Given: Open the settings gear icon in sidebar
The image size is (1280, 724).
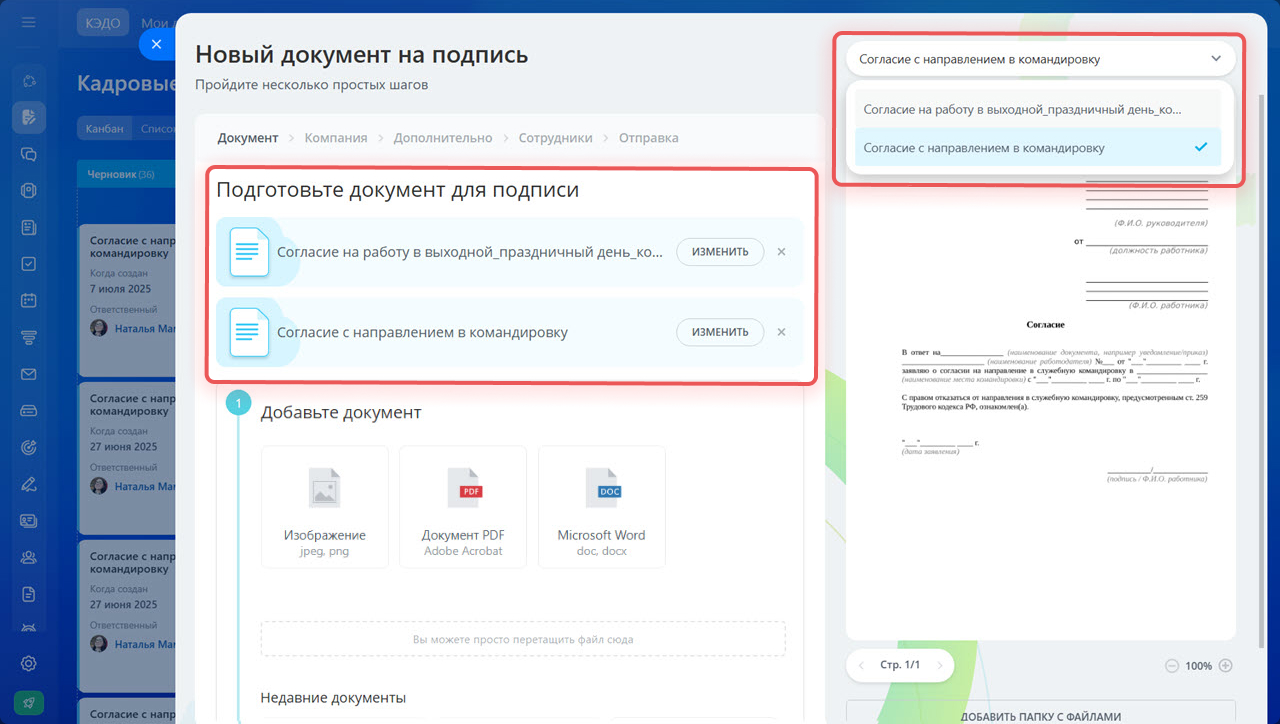Looking at the screenshot, I should [29, 663].
